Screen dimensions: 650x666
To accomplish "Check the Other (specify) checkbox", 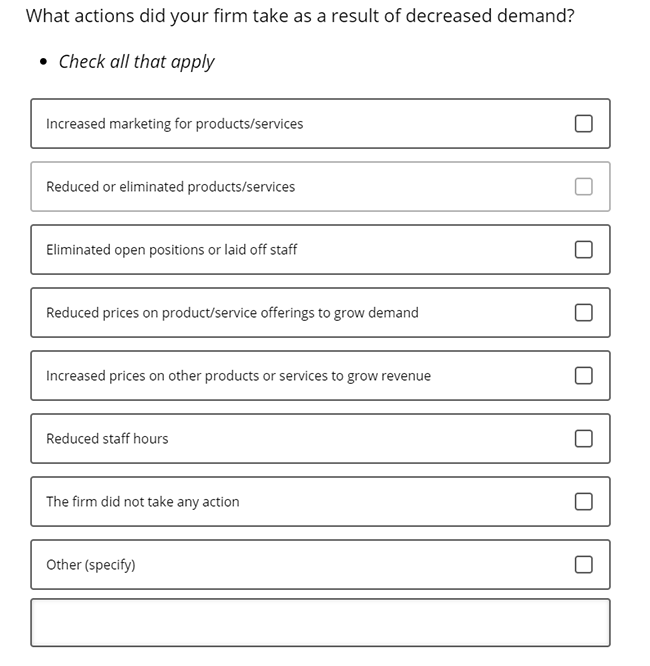I will tap(583, 564).
